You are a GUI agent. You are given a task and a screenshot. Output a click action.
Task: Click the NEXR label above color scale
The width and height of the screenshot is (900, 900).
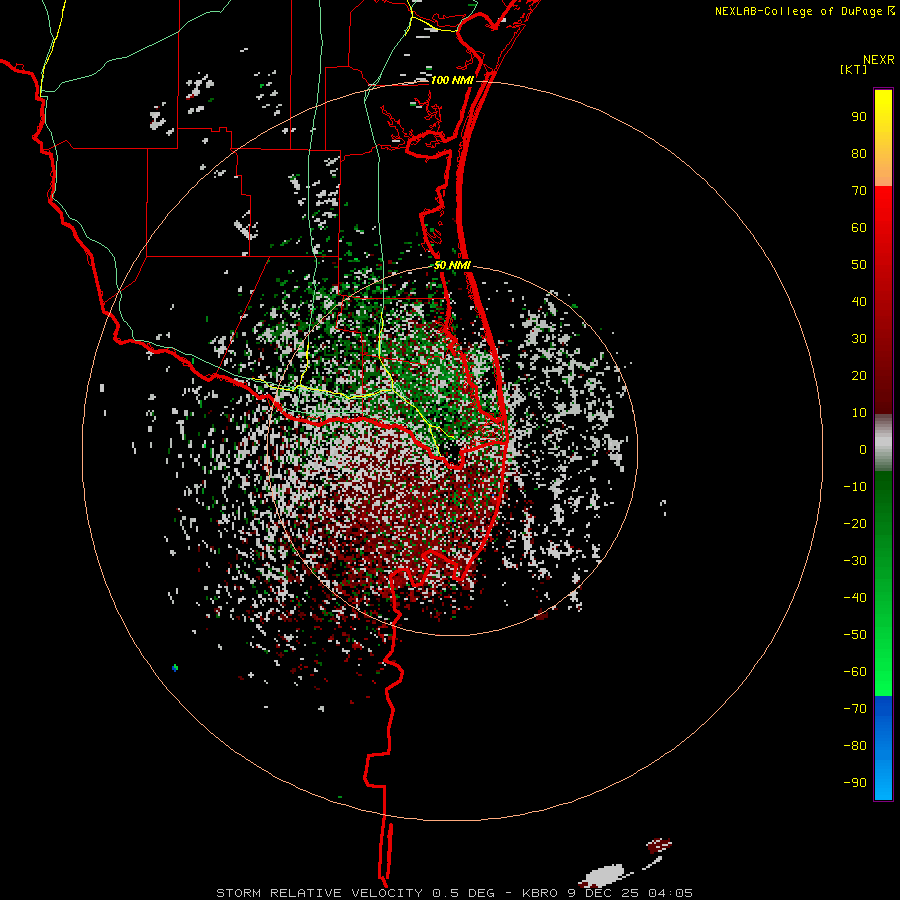click(x=879, y=60)
